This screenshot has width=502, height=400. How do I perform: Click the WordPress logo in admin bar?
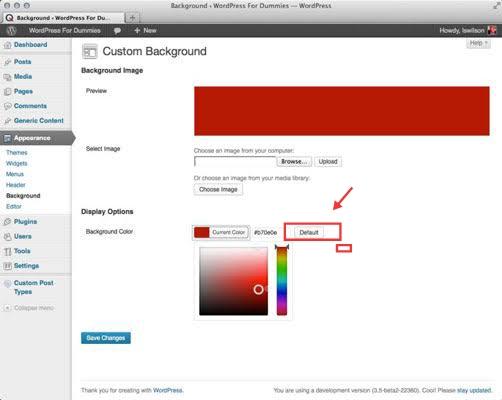11,30
